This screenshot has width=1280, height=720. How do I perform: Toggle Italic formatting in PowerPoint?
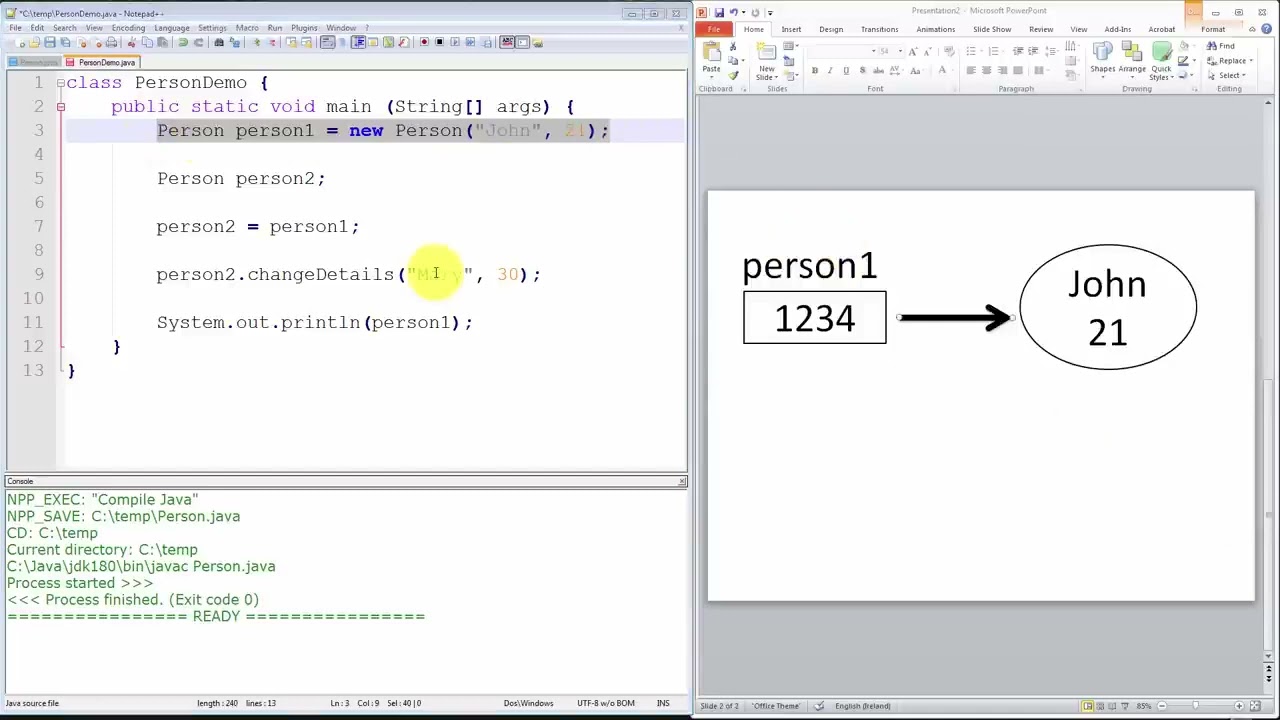click(x=830, y=70)
